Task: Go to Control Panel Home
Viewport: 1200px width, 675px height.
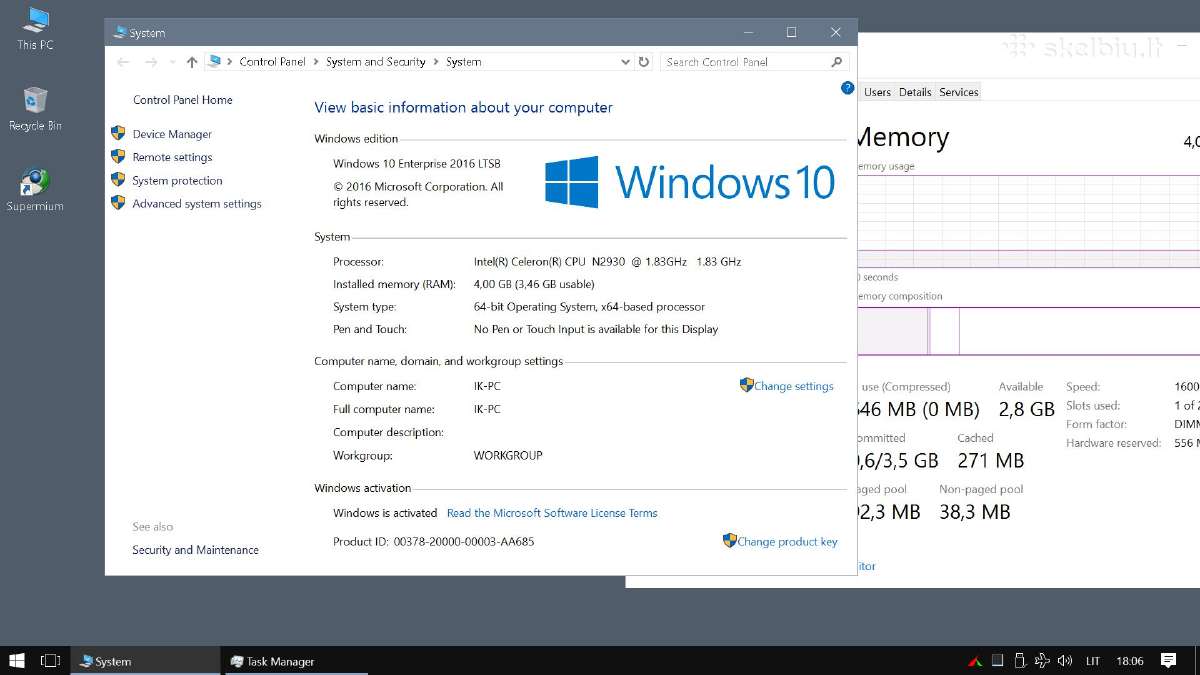Action: coord(182,100)
